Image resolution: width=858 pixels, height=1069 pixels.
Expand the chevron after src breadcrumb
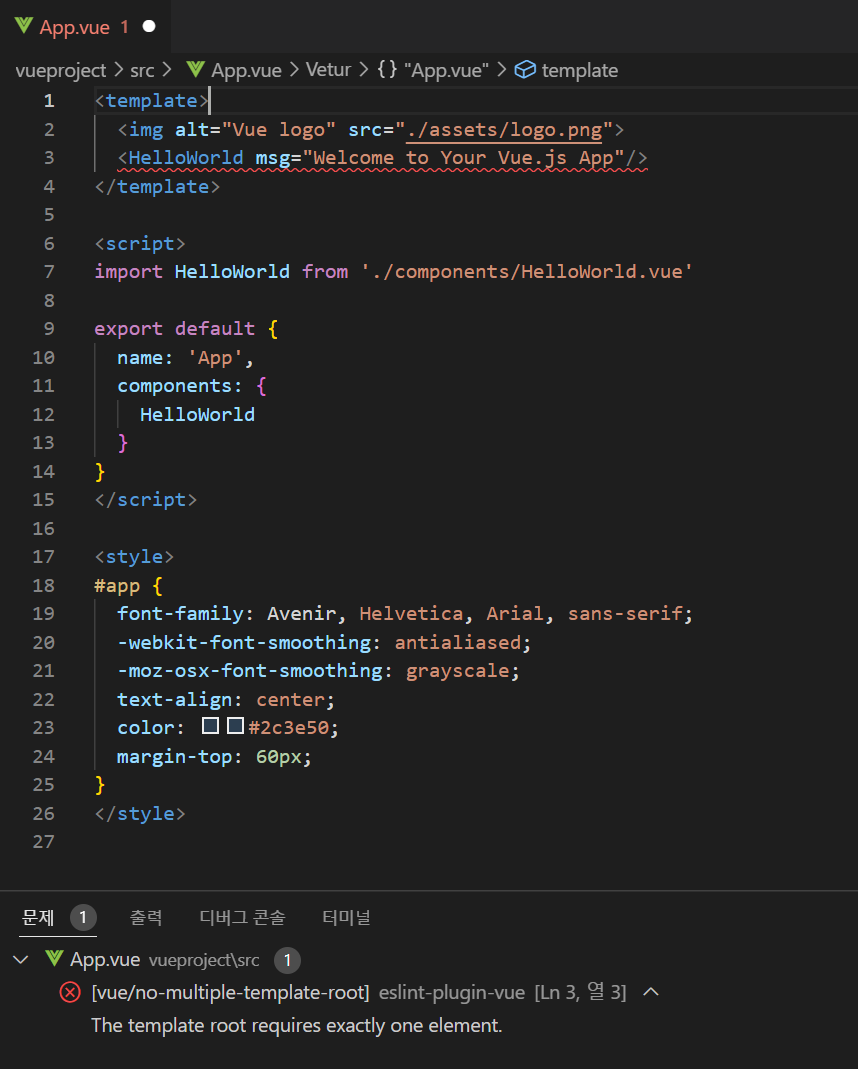pyautogui.click(x=167, y=70)
